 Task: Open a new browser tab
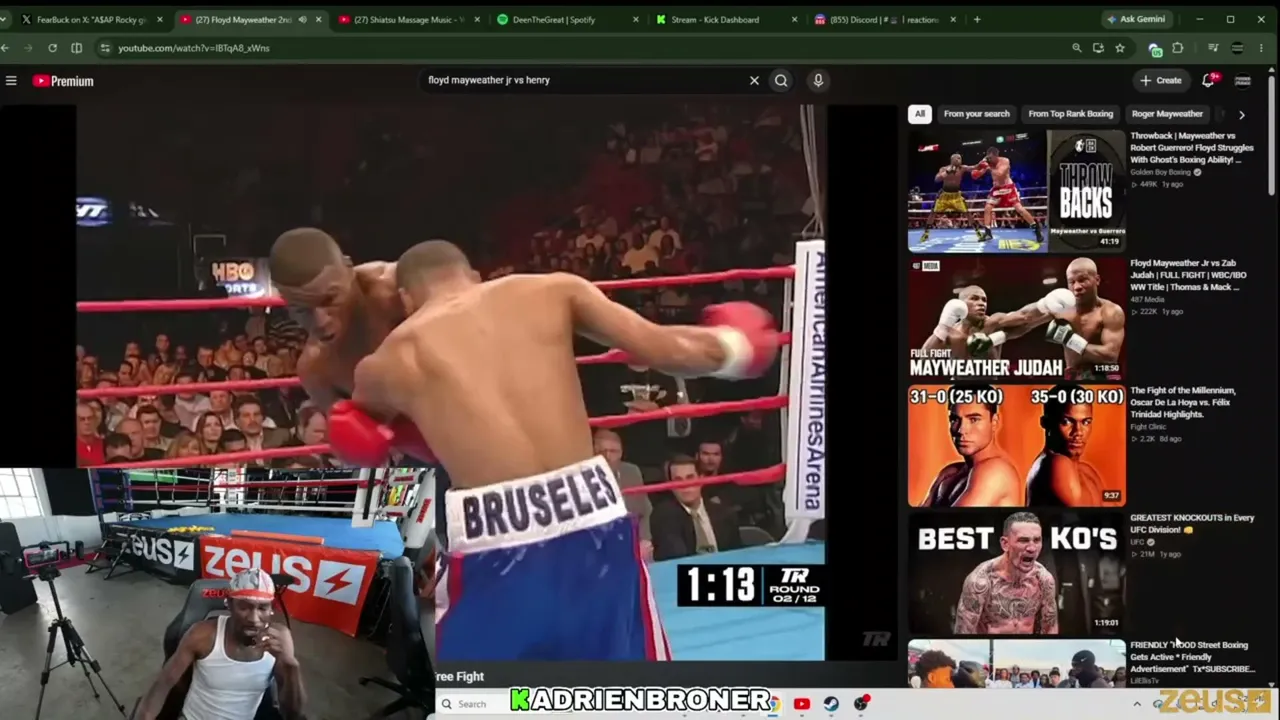coord(977,19)
